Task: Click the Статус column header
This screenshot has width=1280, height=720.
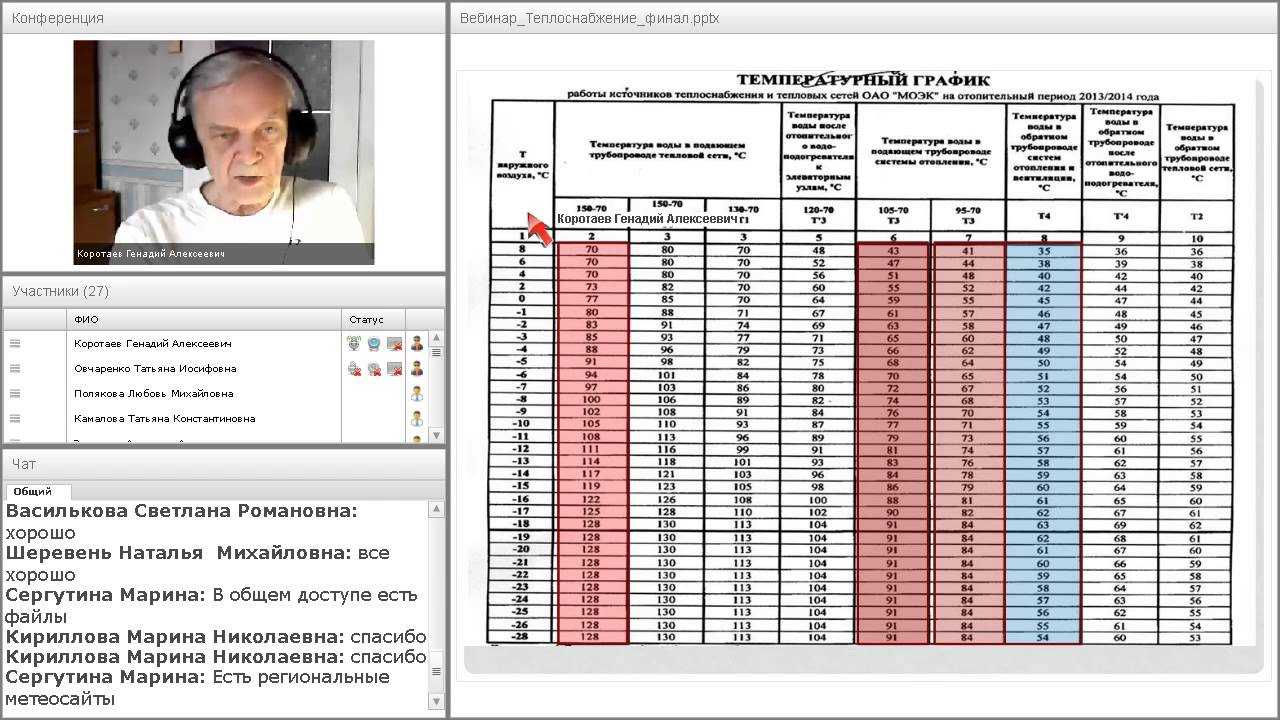Action: [x=366, y=320]
